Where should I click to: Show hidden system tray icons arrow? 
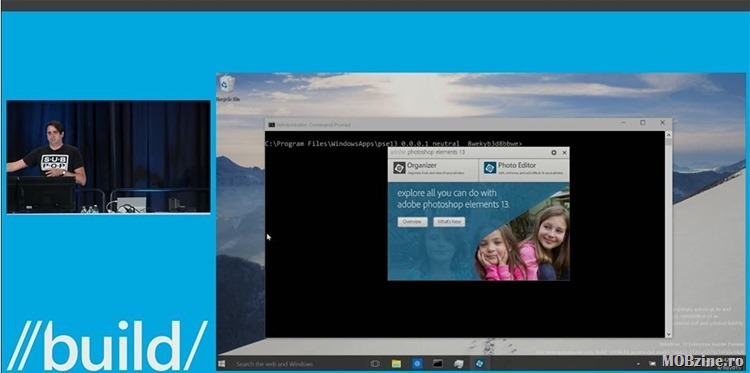tap(639, 364)
